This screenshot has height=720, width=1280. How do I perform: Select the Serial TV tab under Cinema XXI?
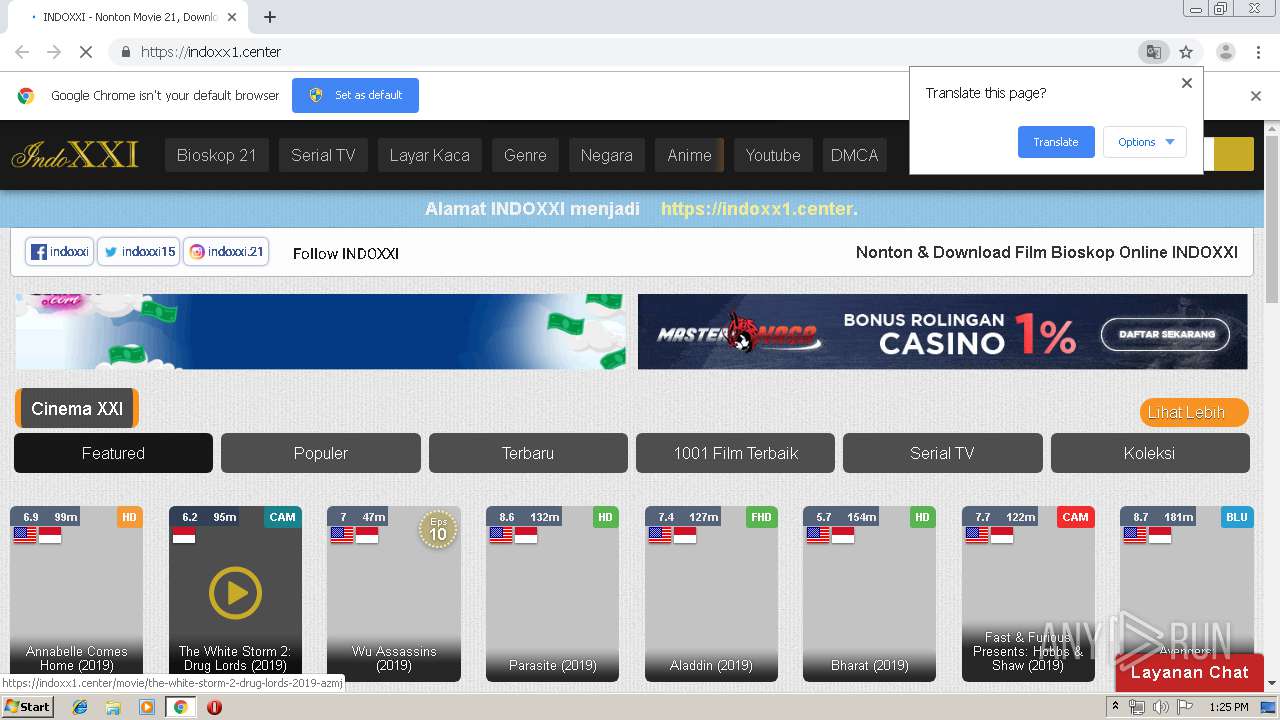pyautogui.click(x=942, y=453)
